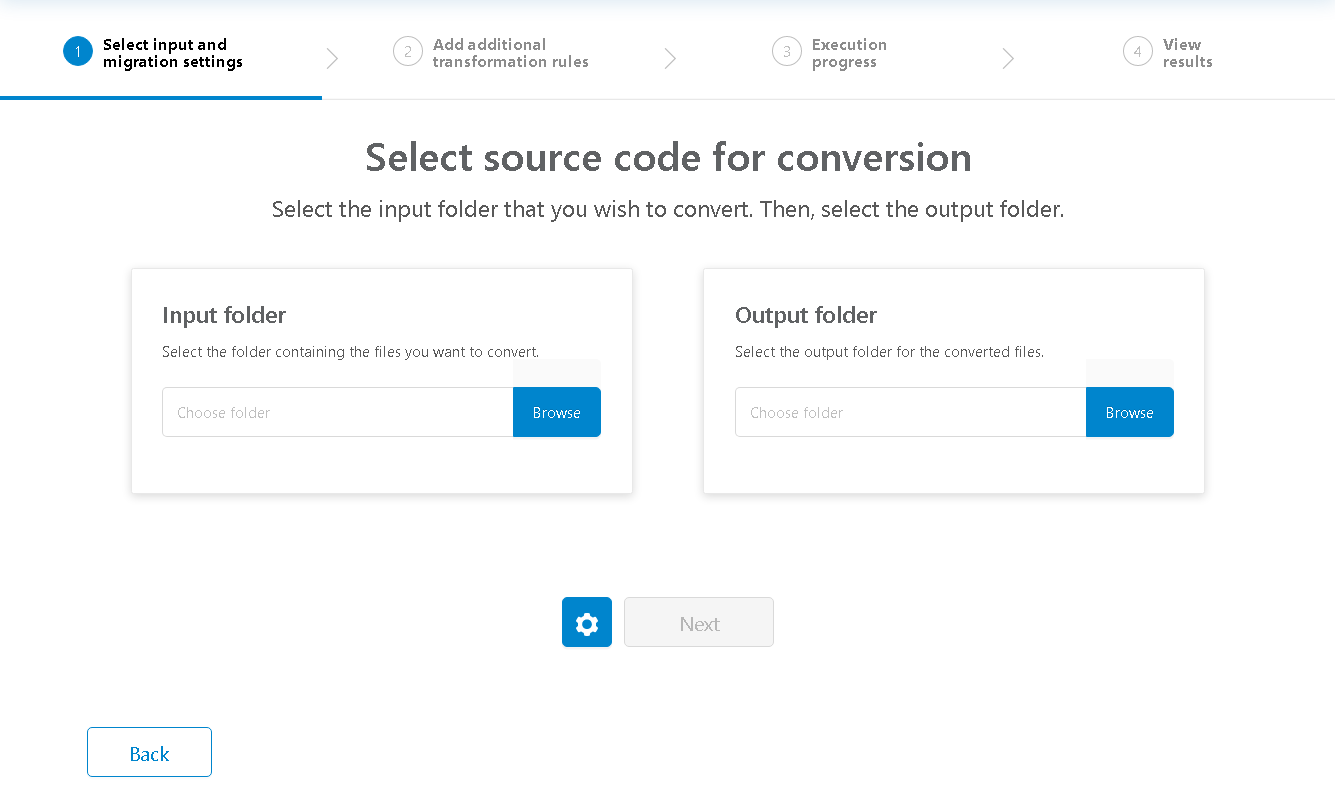
Task: Browse for the Input folder
Action: 557,412
